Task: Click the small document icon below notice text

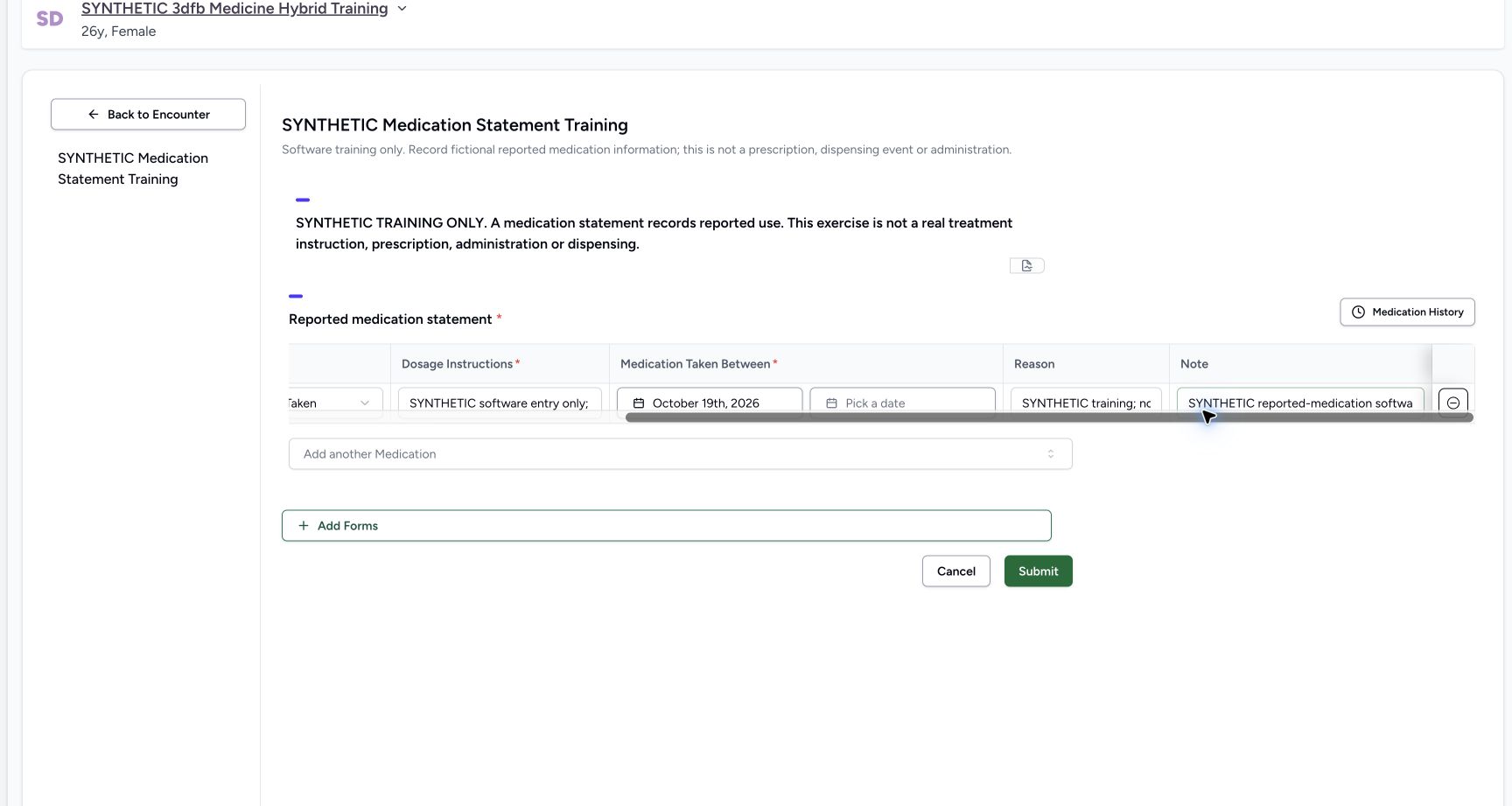Action: click(1027, 265)
